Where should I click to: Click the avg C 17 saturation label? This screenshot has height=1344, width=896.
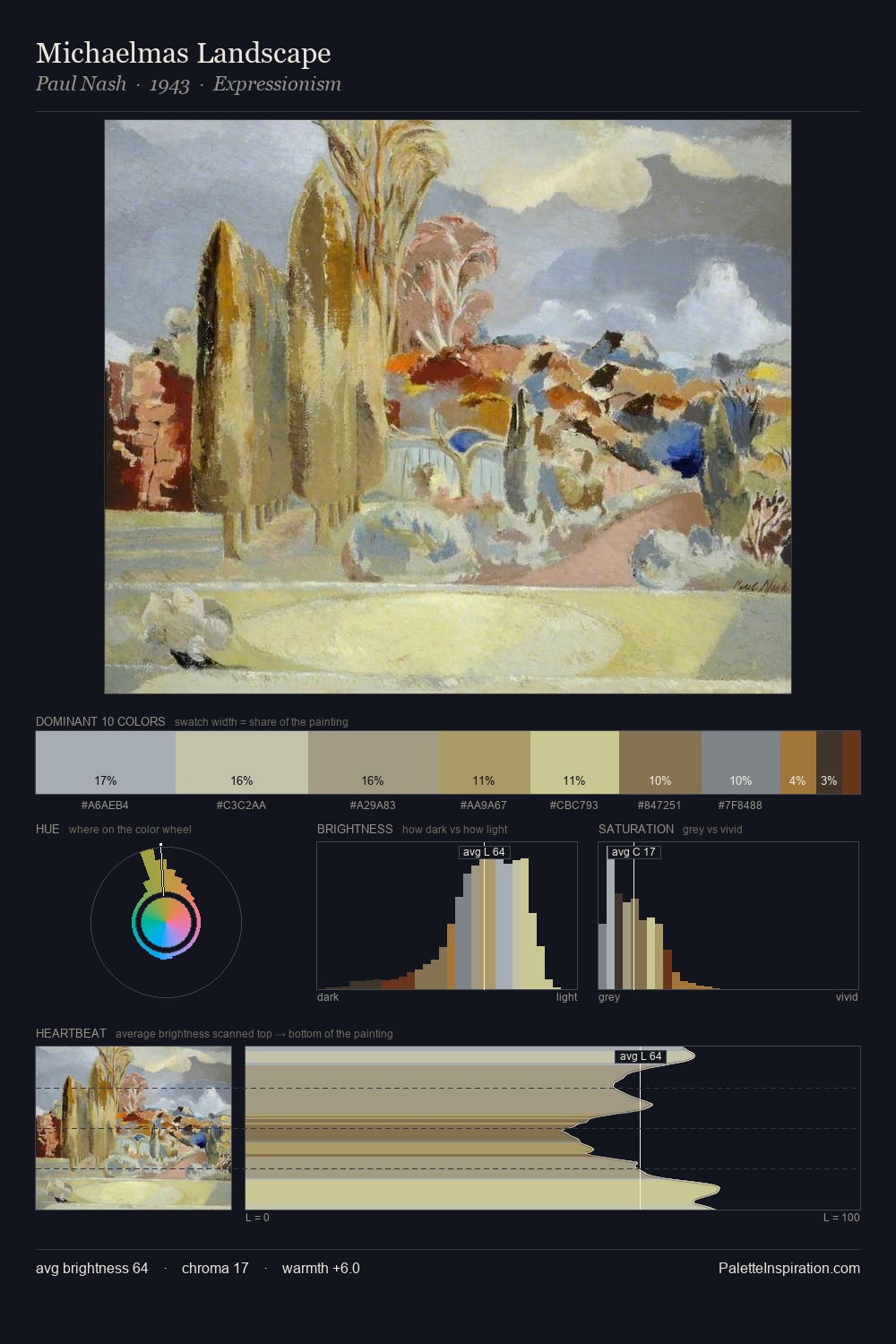pyautogui.click(x=633, y=851)
